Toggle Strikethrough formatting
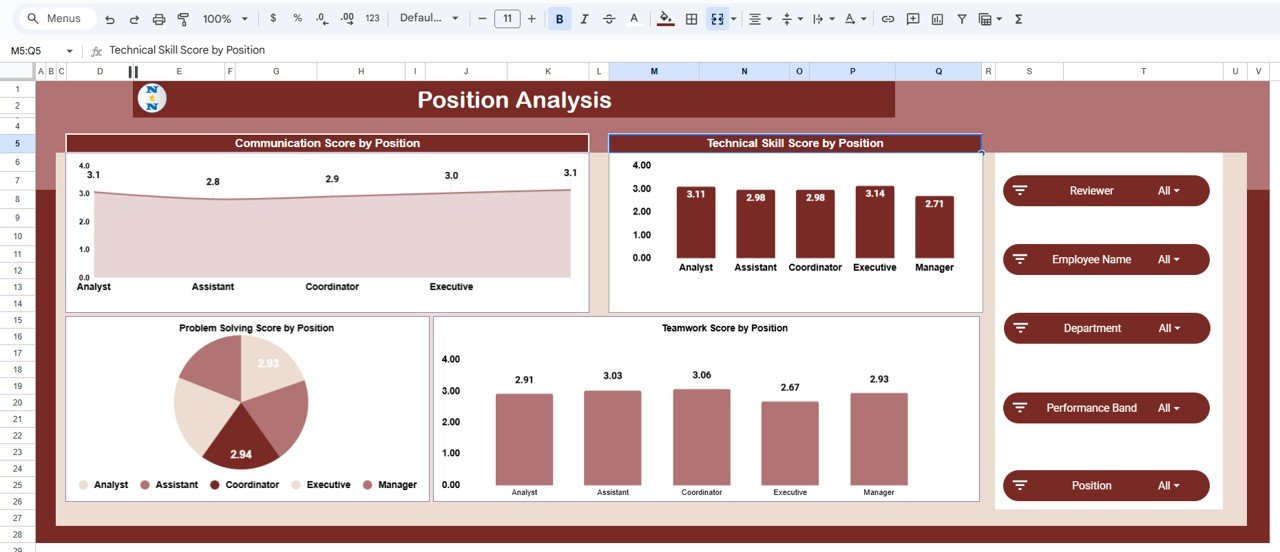Image resolution: width=1280 pixels, height=552 pixels. pos(609,19)
